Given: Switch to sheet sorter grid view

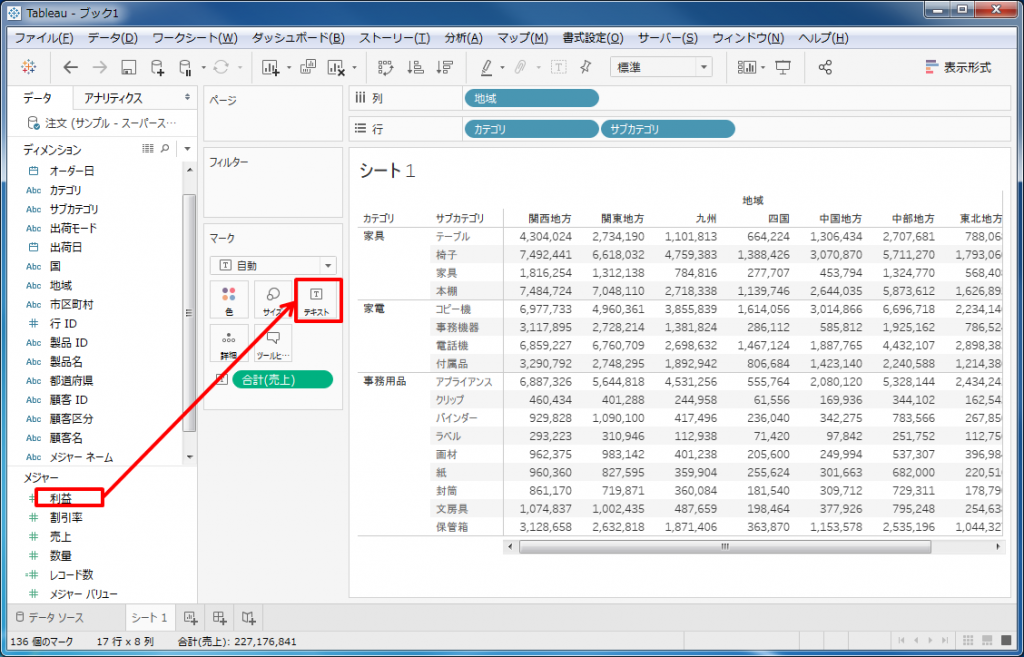Looking at the screenshot, I should pyautogui.click(x=966, y=641).
